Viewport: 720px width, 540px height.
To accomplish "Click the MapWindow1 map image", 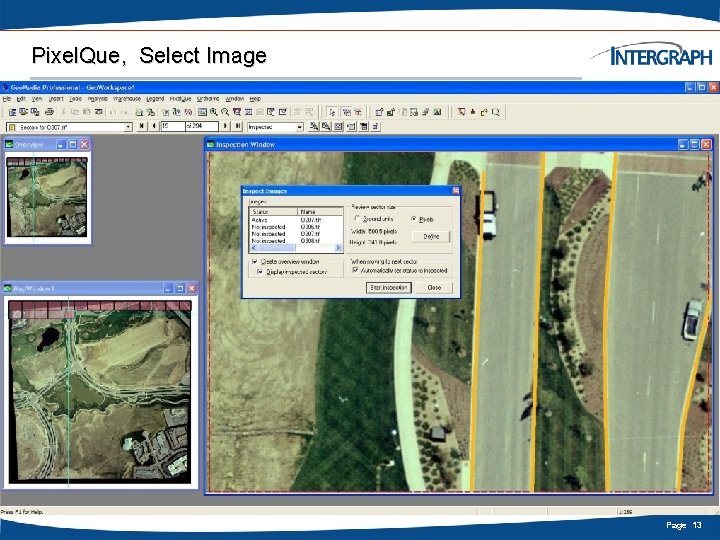I will click(100, 392).
